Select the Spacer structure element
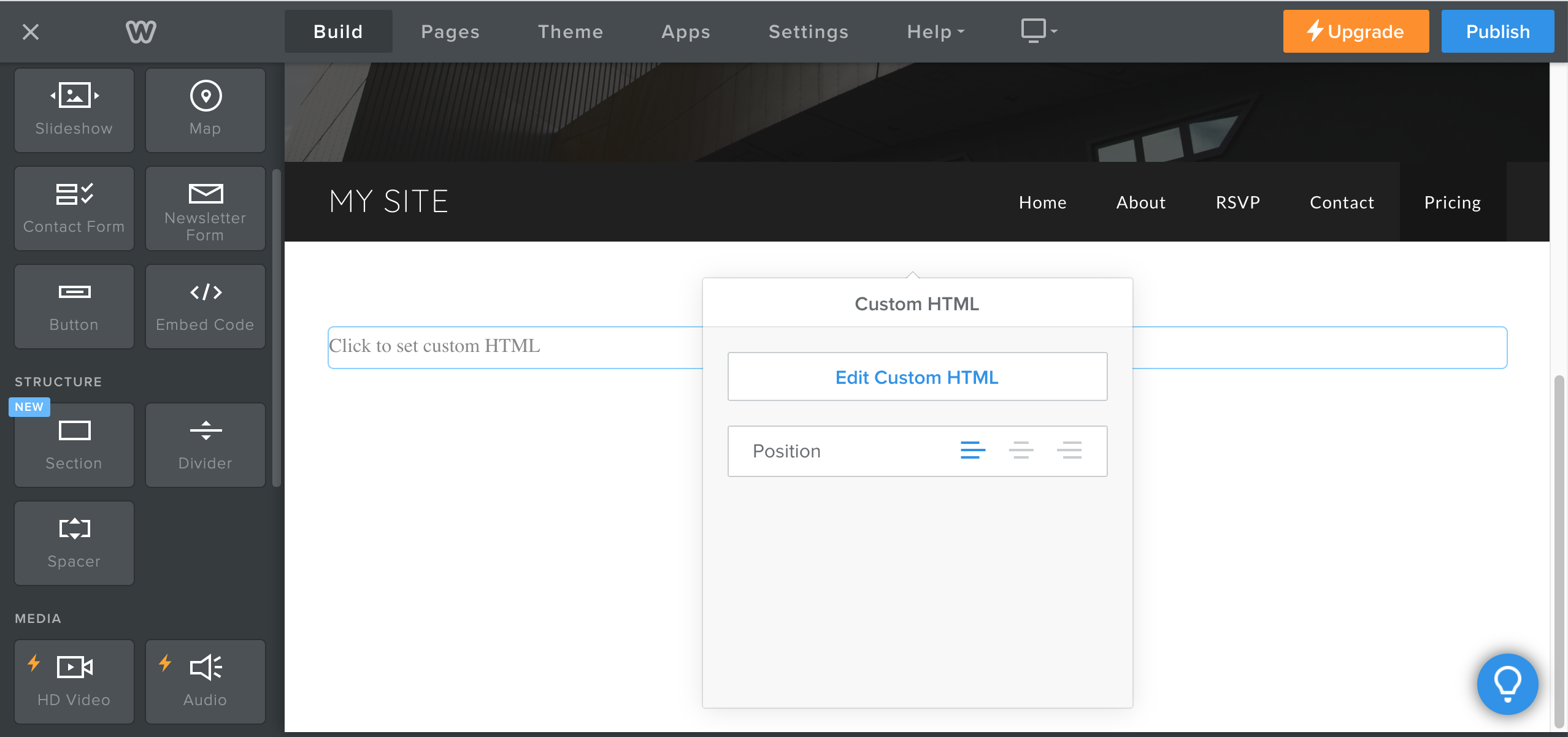This screenshot has width=1568, height=737. coord(74,543)
